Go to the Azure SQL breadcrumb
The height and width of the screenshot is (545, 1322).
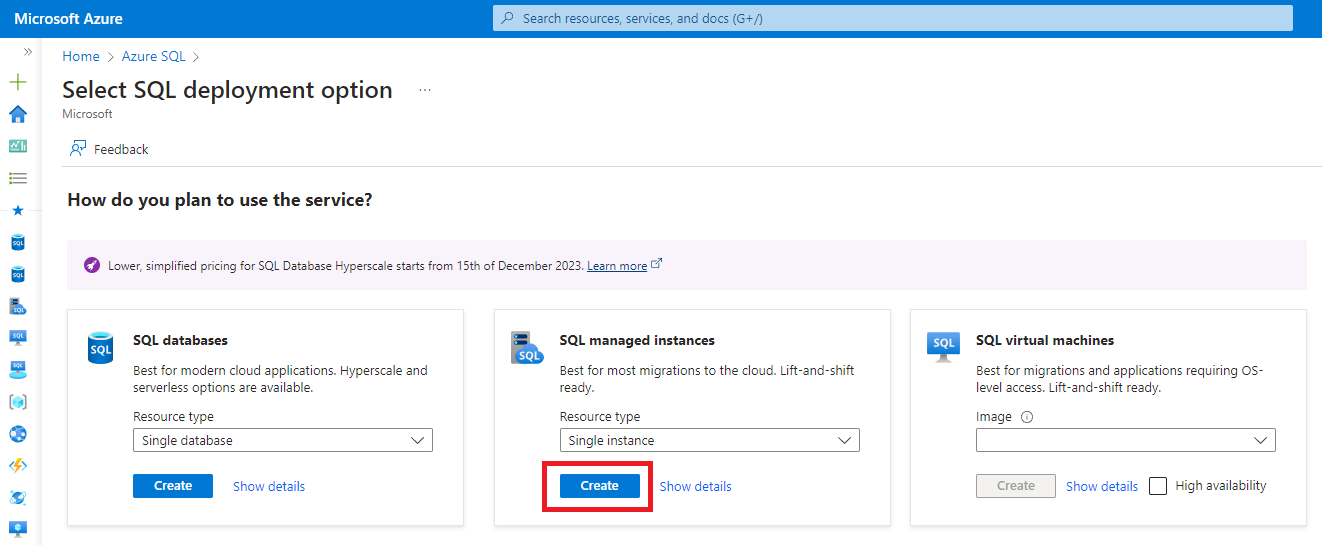pos(154,57)
